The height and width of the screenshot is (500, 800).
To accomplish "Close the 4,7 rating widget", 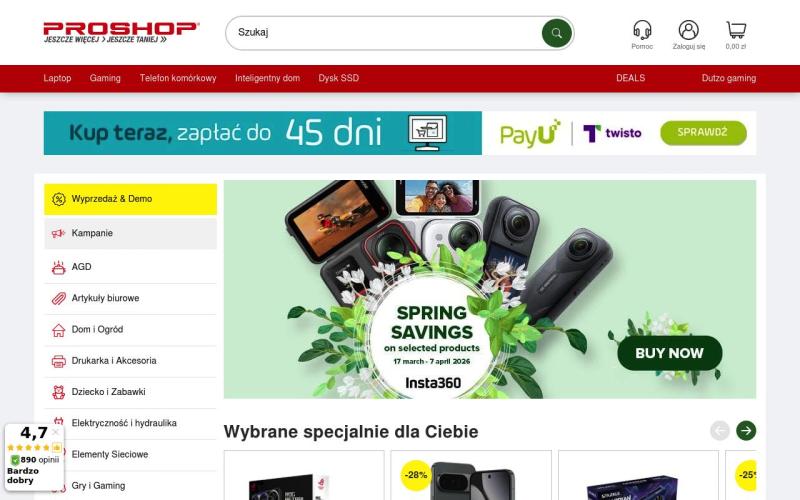I will coord(56,432).
